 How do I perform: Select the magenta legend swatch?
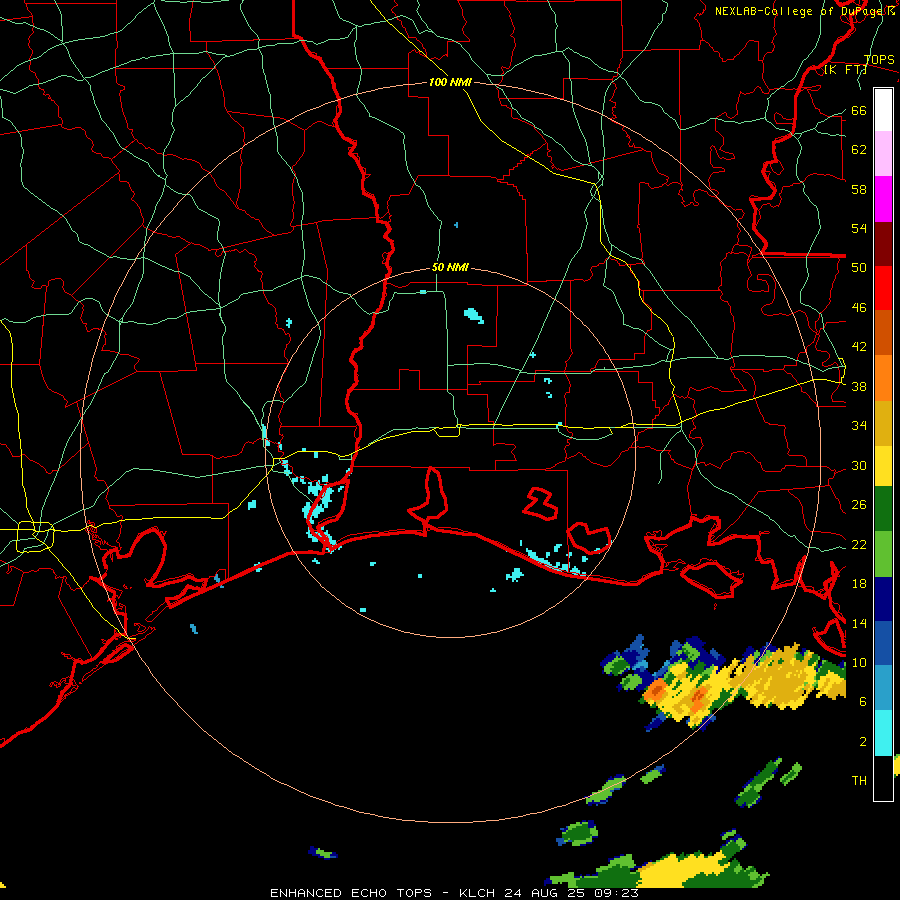pos(883,199)
